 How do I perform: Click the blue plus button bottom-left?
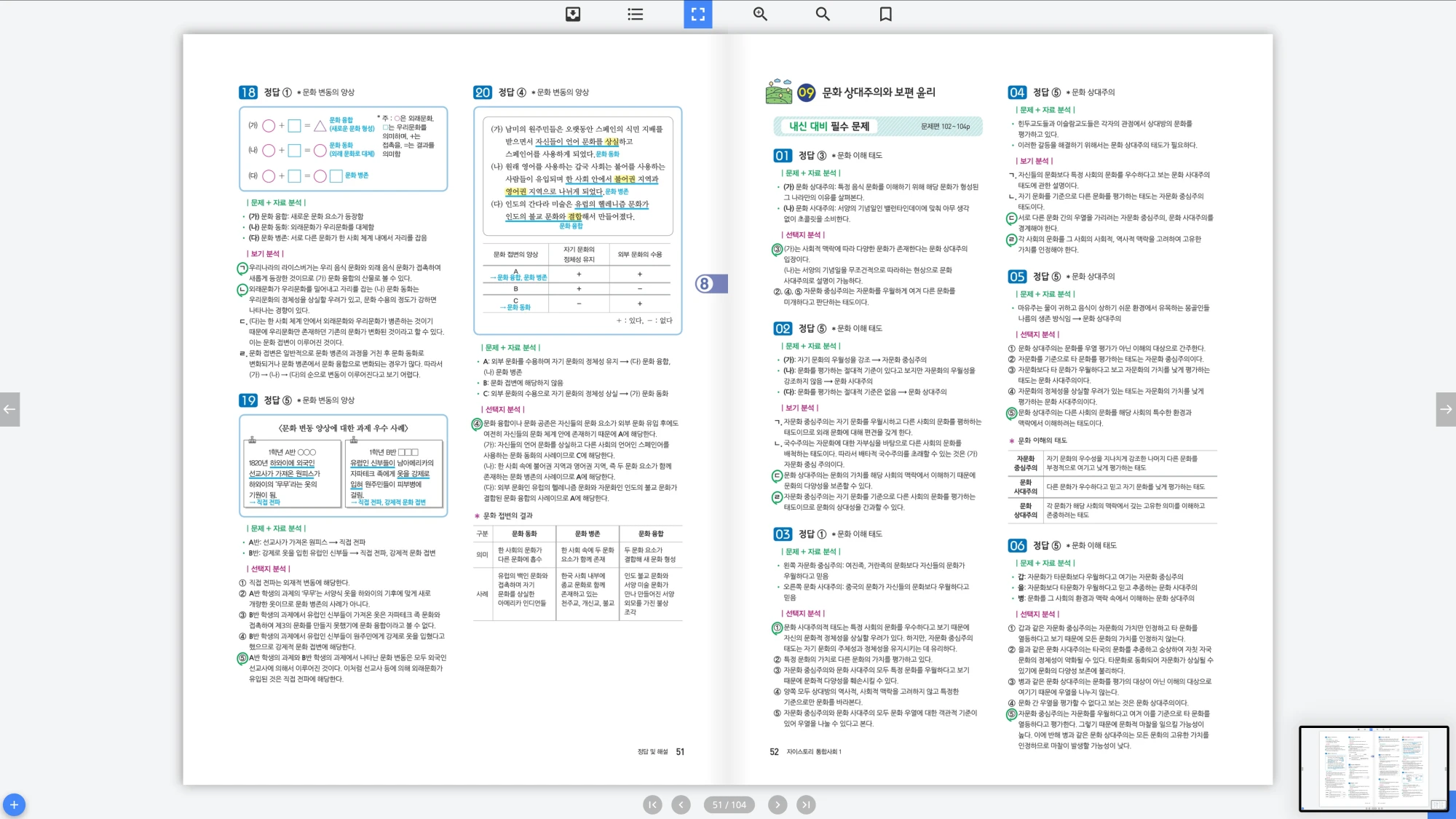point(14,804)
